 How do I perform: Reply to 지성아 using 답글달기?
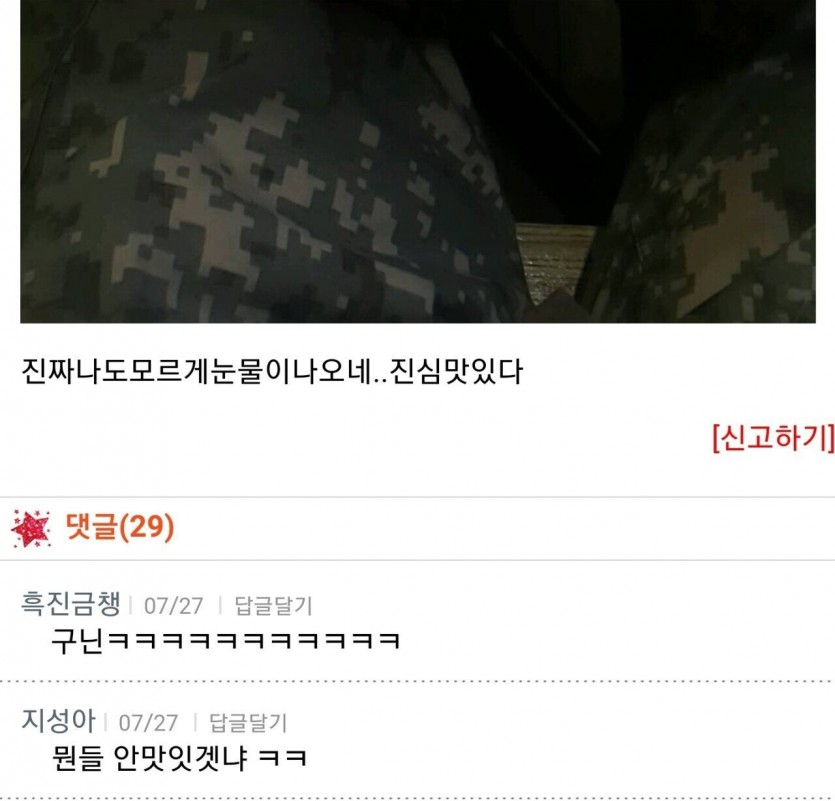tap(248, 723)
